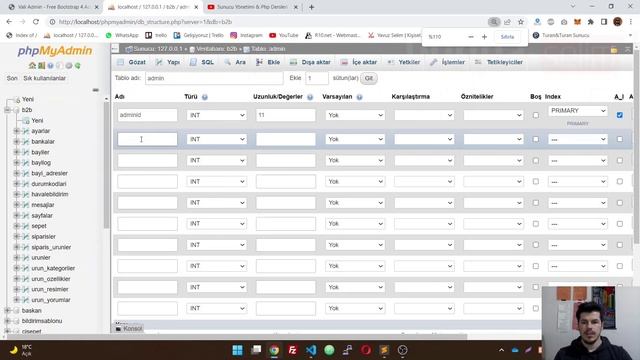The image size is (640, 360).
Task: Expand the baskan database node
Action: click(x=7, y=311)
